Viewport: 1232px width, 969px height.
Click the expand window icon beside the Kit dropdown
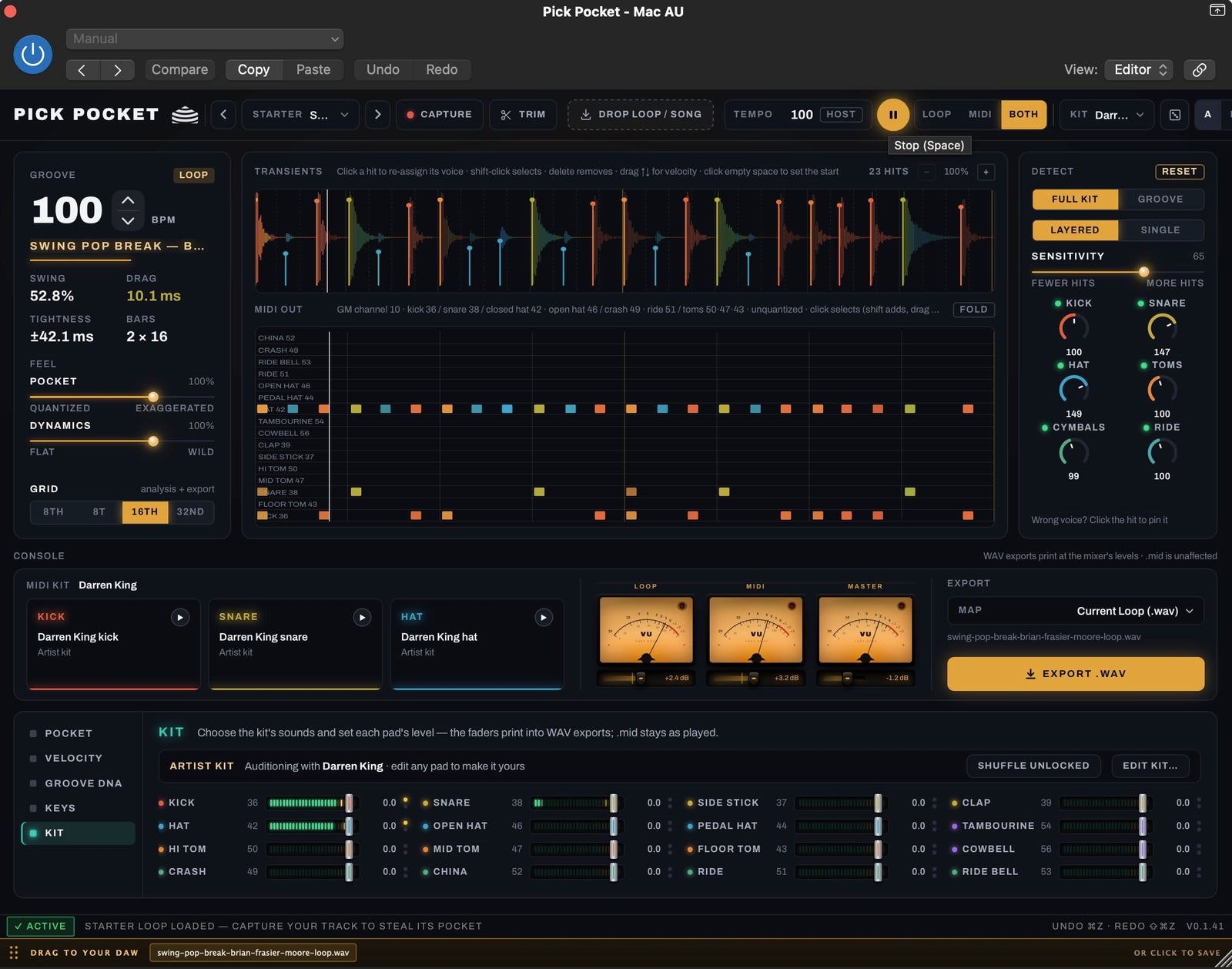(1175, 115)
